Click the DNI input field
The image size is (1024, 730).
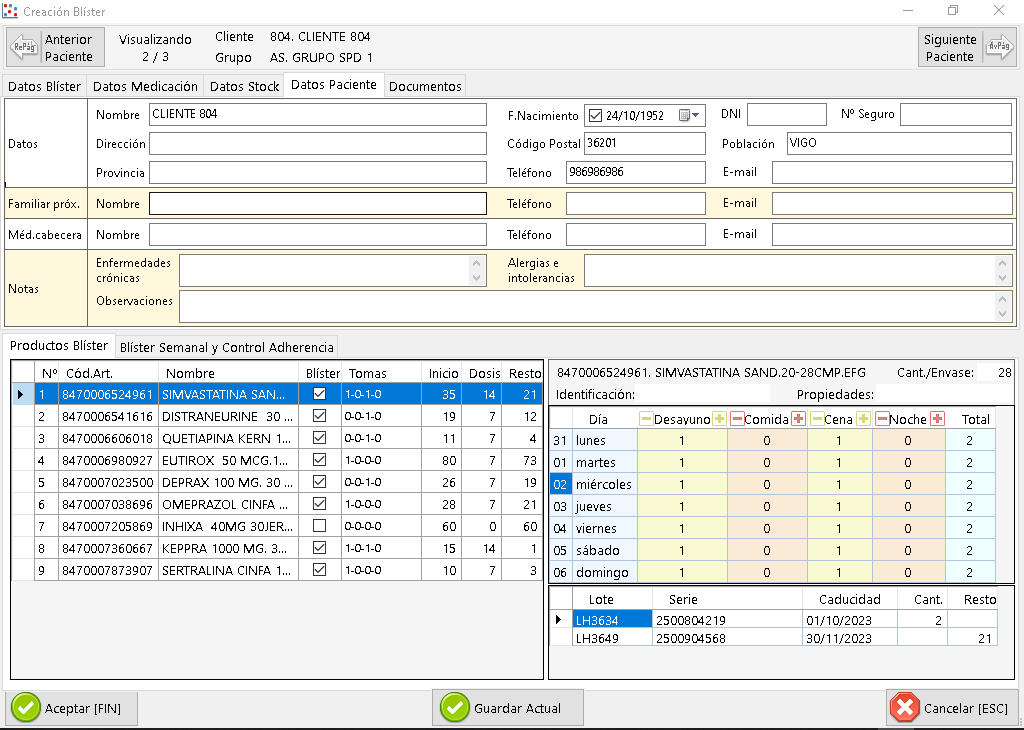click(x=786, y=114)
